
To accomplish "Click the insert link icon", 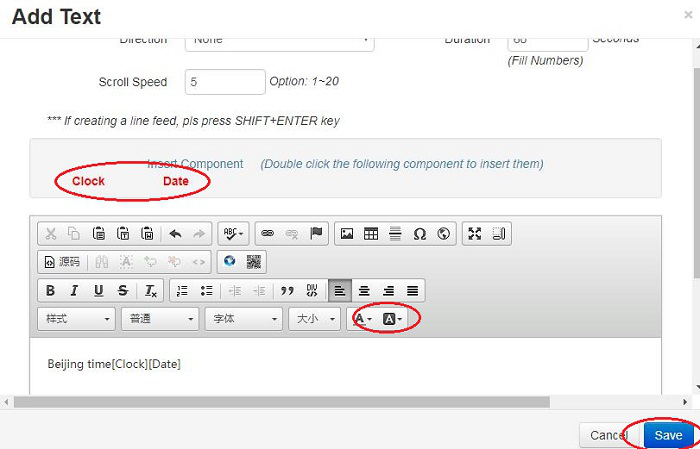I will (267, 234).
